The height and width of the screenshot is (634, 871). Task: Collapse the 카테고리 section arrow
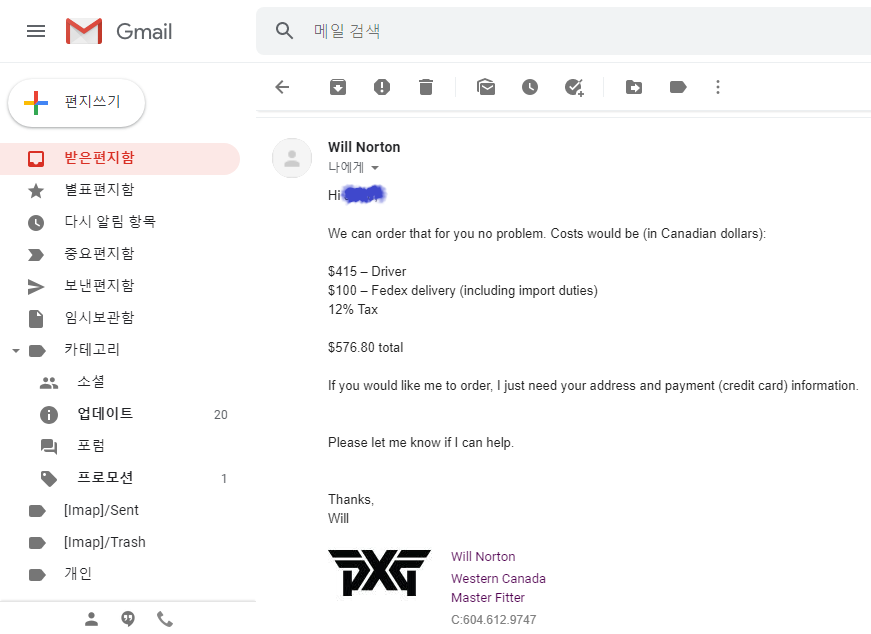16,351
